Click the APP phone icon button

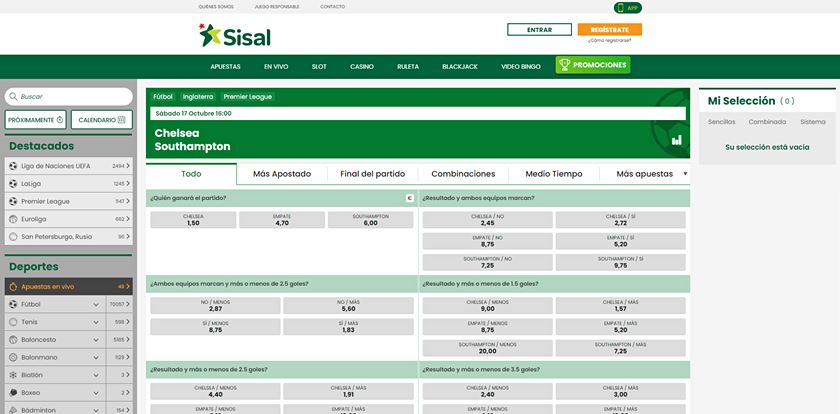coord(628,8)
